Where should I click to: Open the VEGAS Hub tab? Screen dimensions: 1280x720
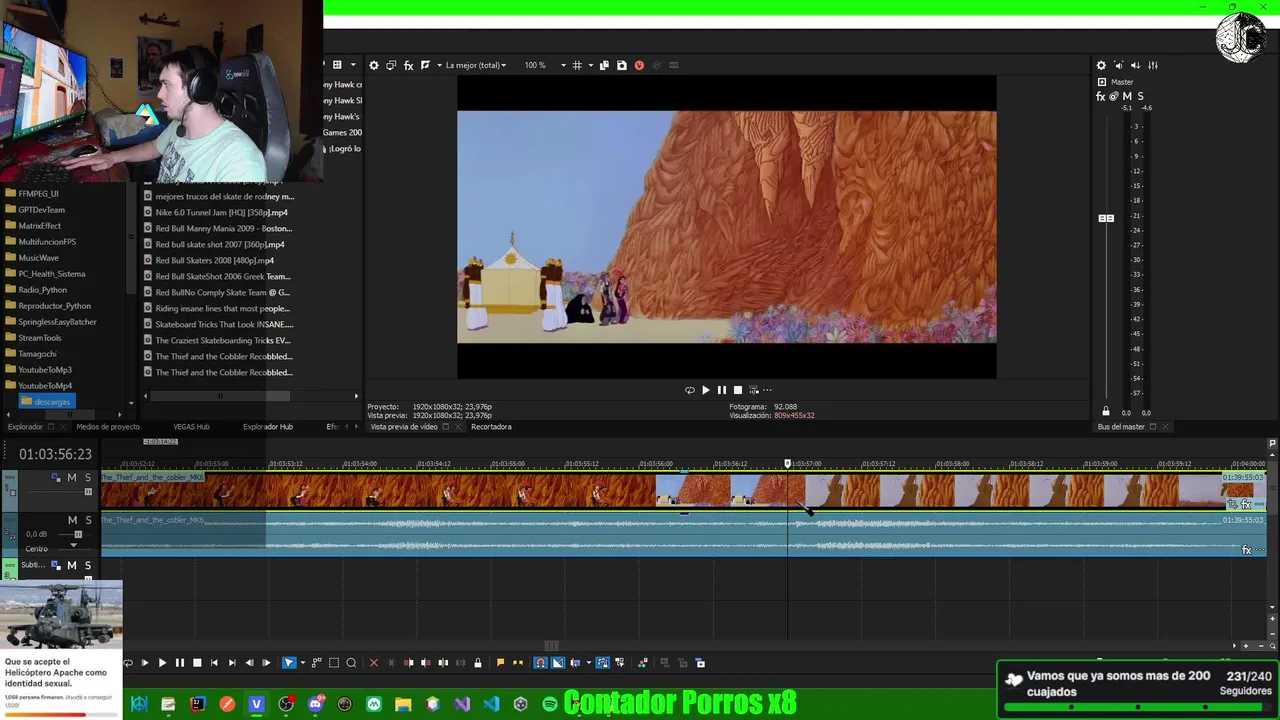191,427
